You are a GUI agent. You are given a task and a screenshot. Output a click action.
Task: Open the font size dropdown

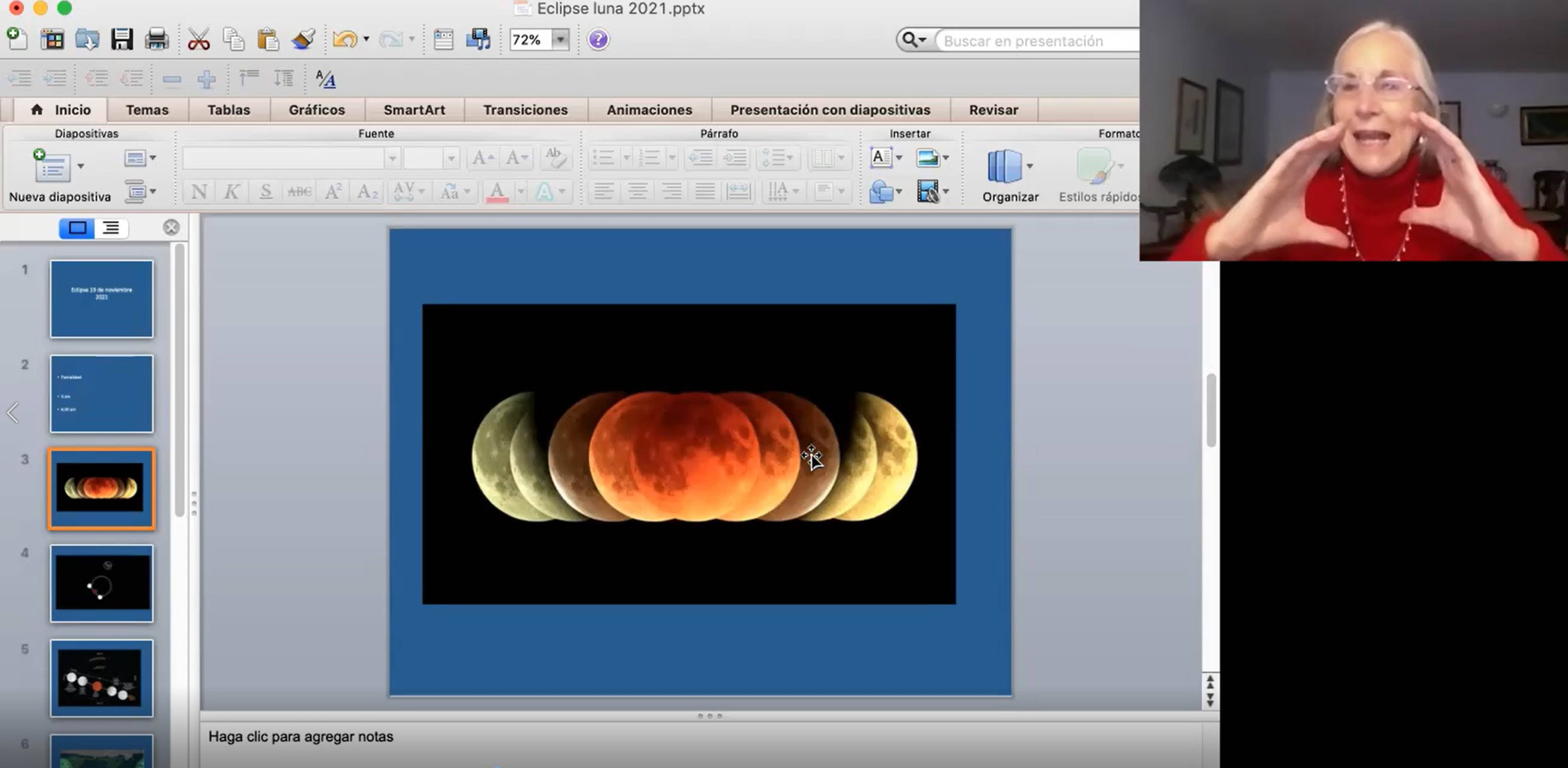[x=451, y=158]
